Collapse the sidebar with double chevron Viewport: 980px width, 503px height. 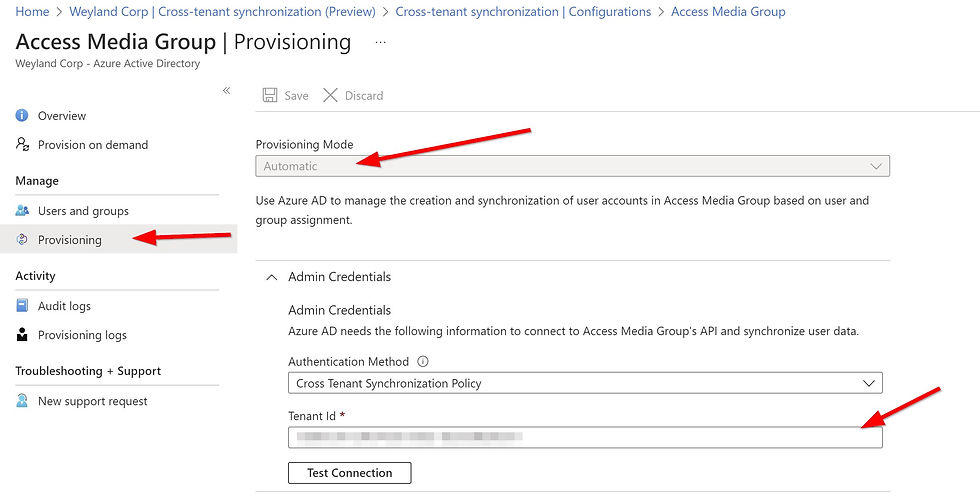click(x=226, y=91)
